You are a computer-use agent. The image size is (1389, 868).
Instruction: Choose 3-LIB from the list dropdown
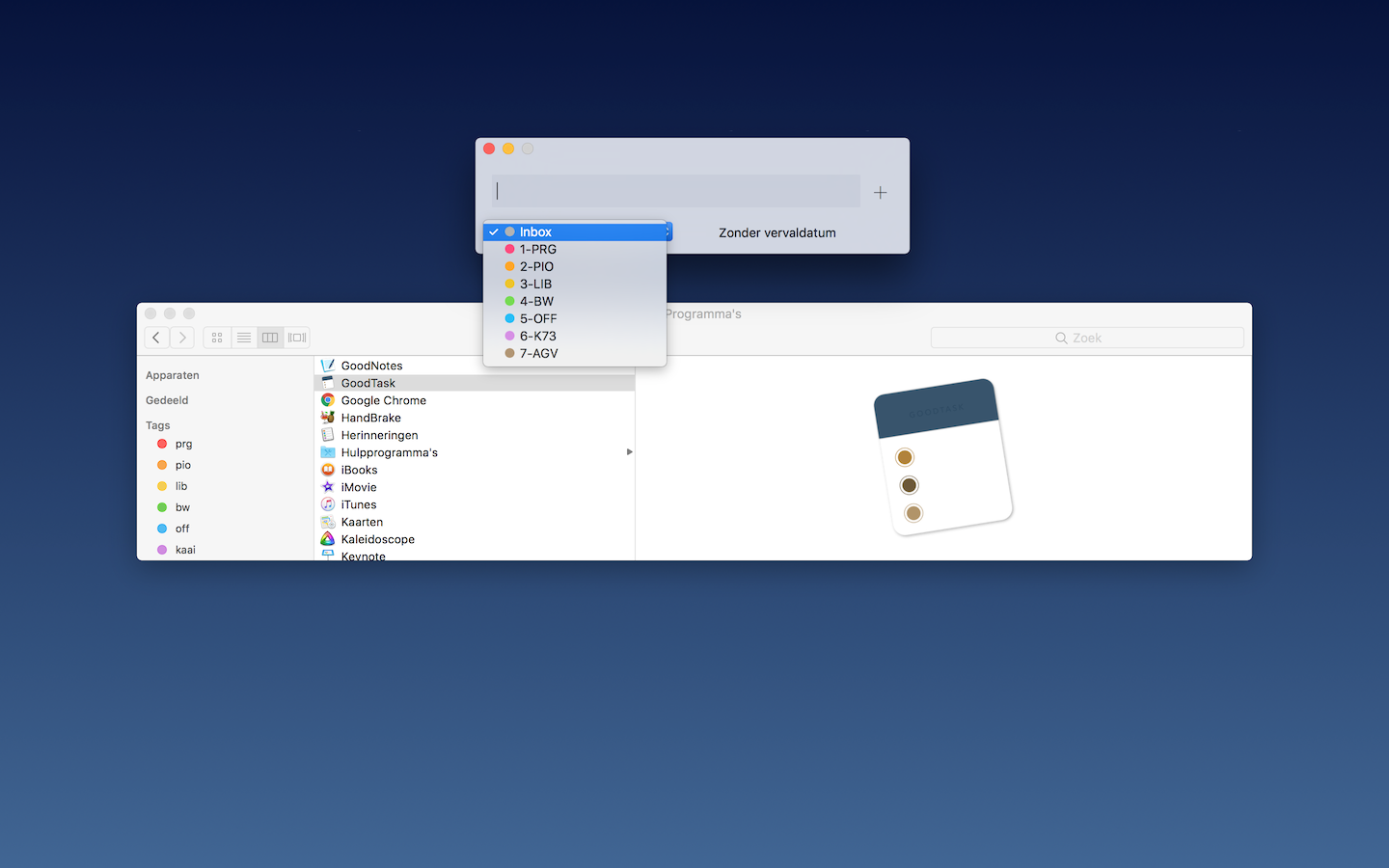click(x=575, y=284)
